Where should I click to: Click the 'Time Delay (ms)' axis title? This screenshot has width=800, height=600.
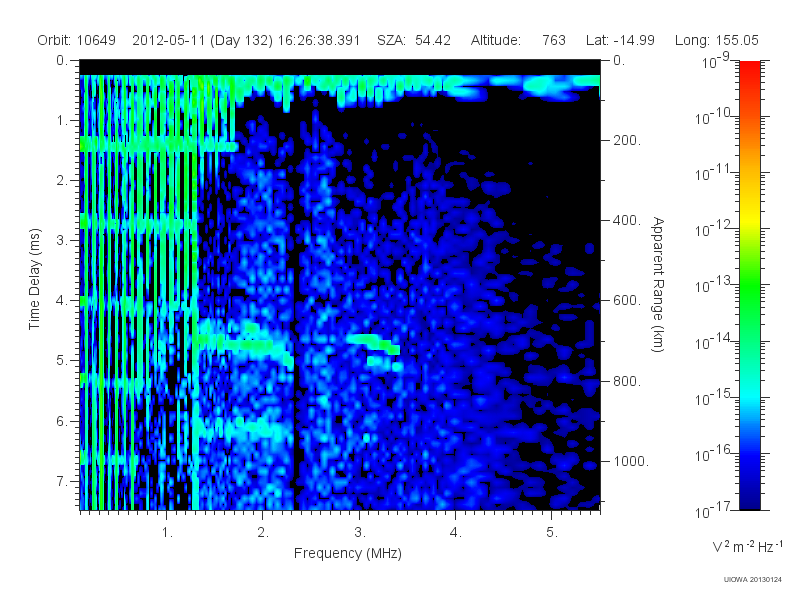pyautogui.click(x=34, y=279)
